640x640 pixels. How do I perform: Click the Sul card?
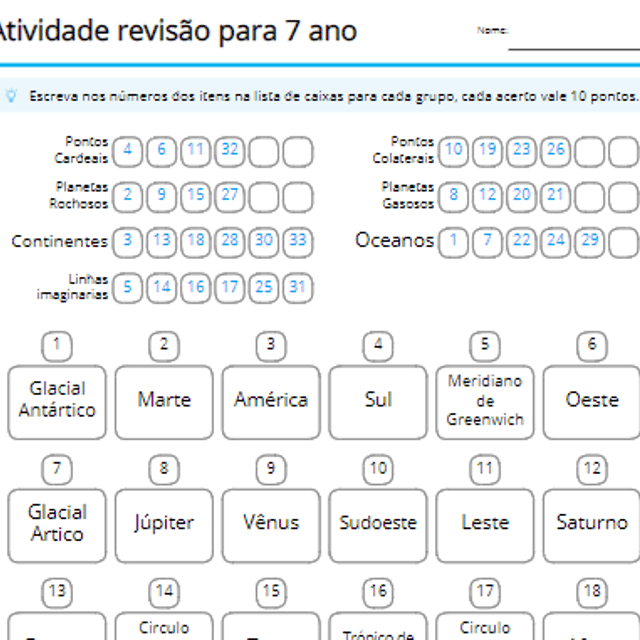click(378, 402)
